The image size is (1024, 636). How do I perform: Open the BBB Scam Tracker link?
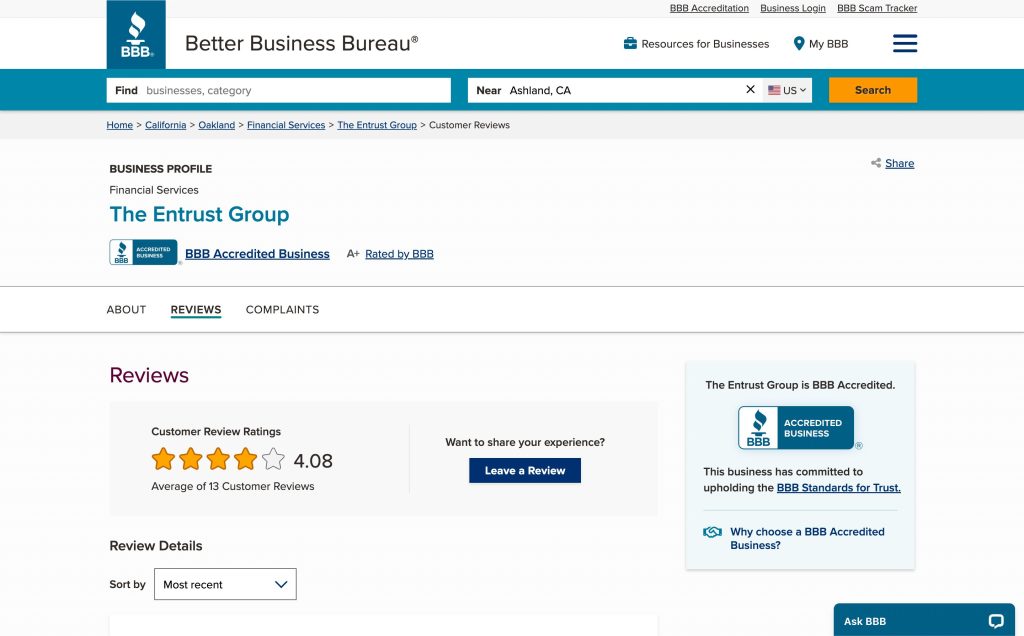(877, 8)
